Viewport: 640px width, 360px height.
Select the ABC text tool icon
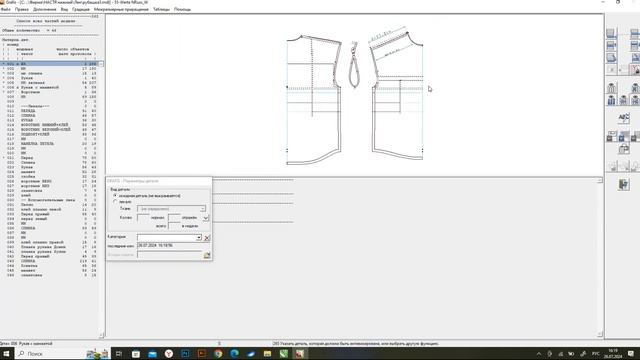tap(624, 118)
